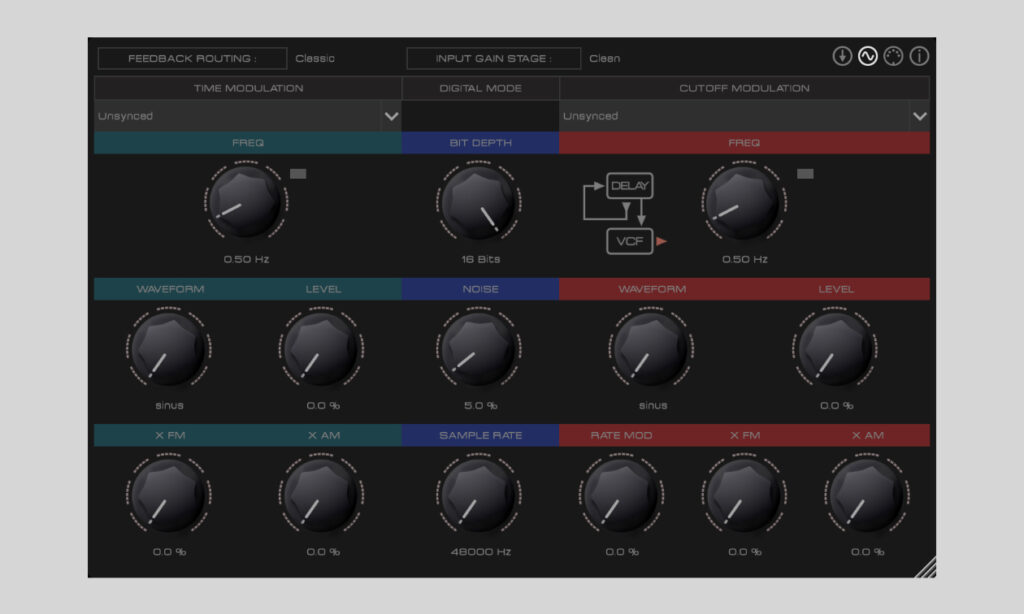Click the 16 Bits value
The height and width of the screenshot is (614, 1024).
coord(481,259)
